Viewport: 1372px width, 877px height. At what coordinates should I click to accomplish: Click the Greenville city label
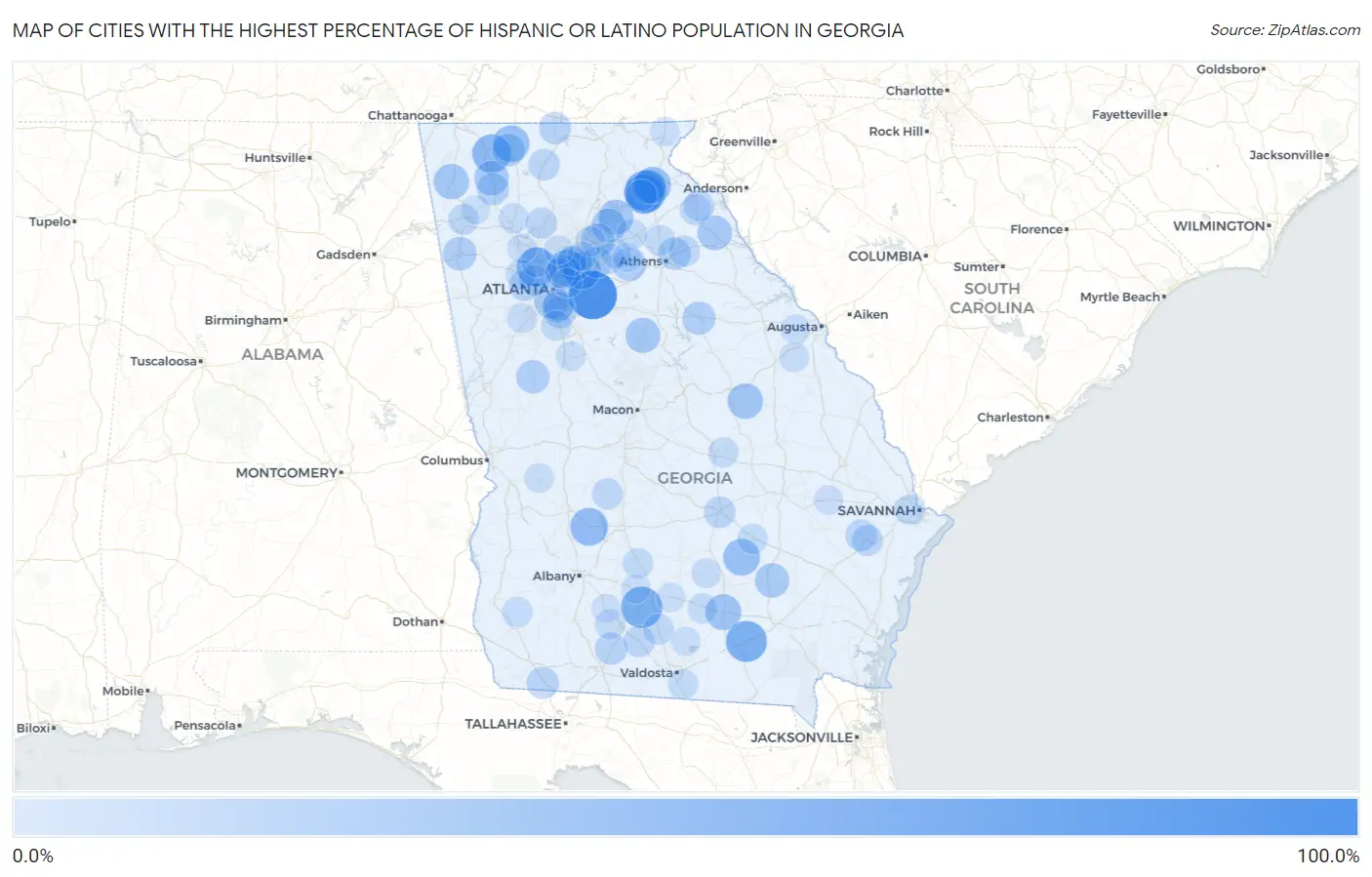point(741,141)
